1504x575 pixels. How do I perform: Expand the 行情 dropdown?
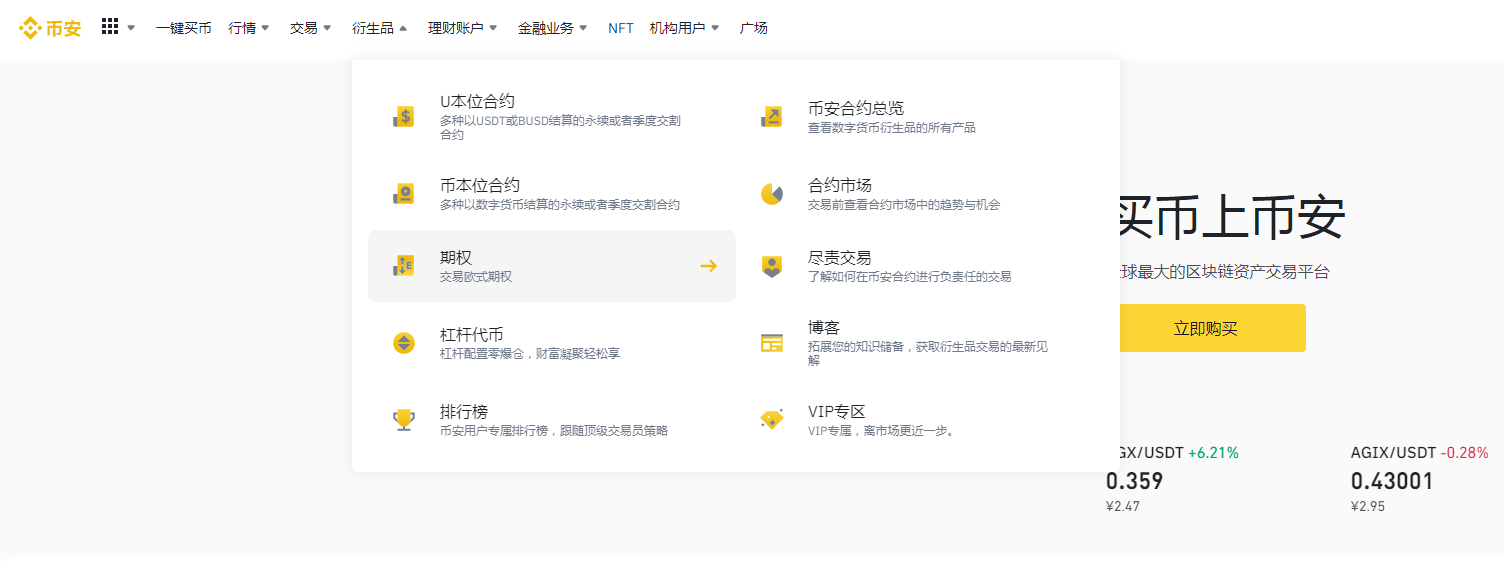pyautogui.click(x=265, y=28)
